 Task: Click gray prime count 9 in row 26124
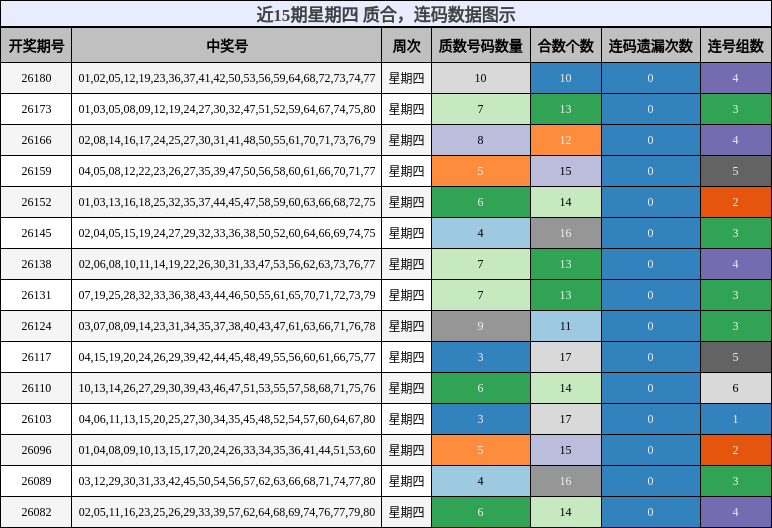click(x=481, y=326)
